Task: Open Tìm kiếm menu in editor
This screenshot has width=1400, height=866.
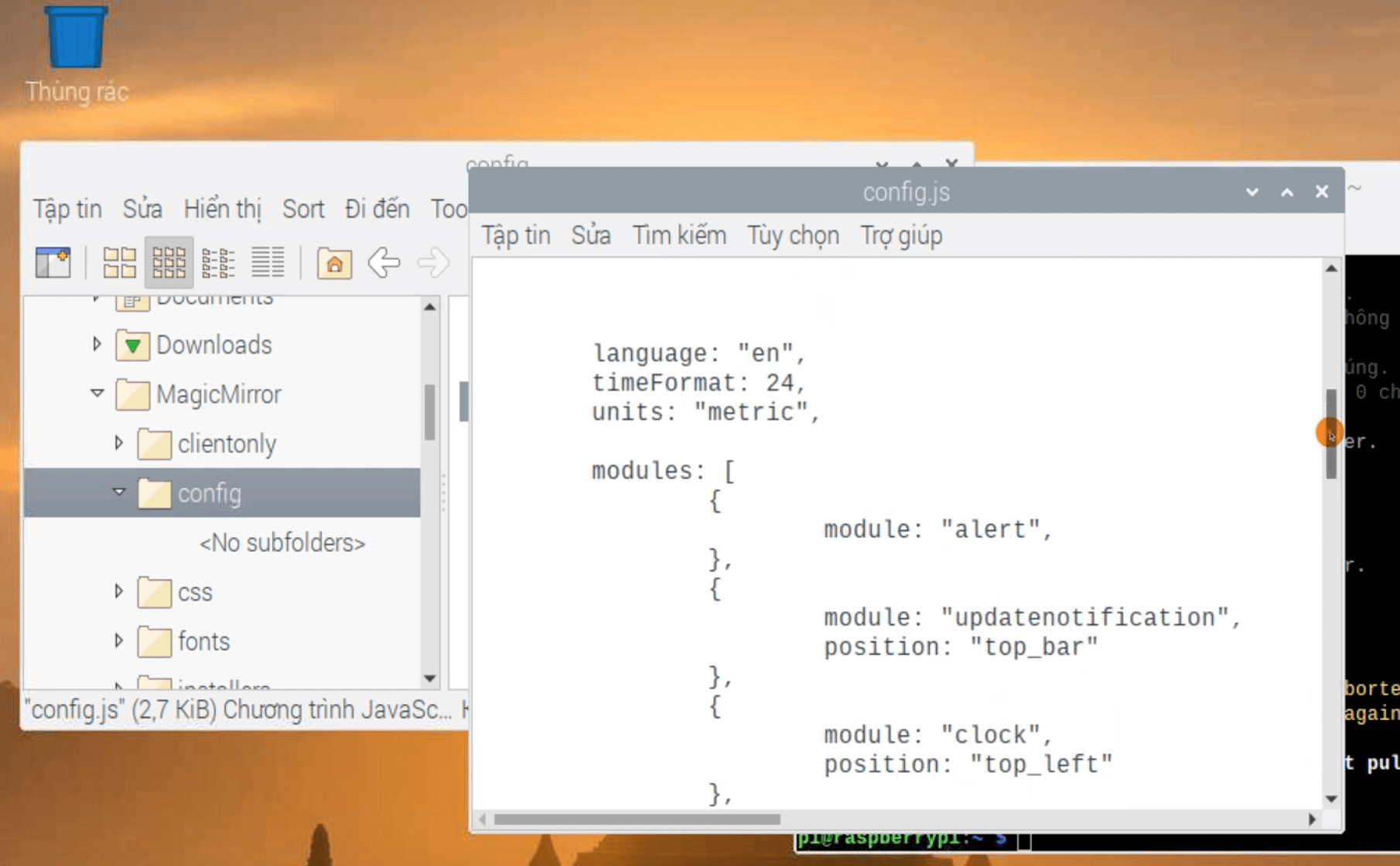Action: click(678, 236)
